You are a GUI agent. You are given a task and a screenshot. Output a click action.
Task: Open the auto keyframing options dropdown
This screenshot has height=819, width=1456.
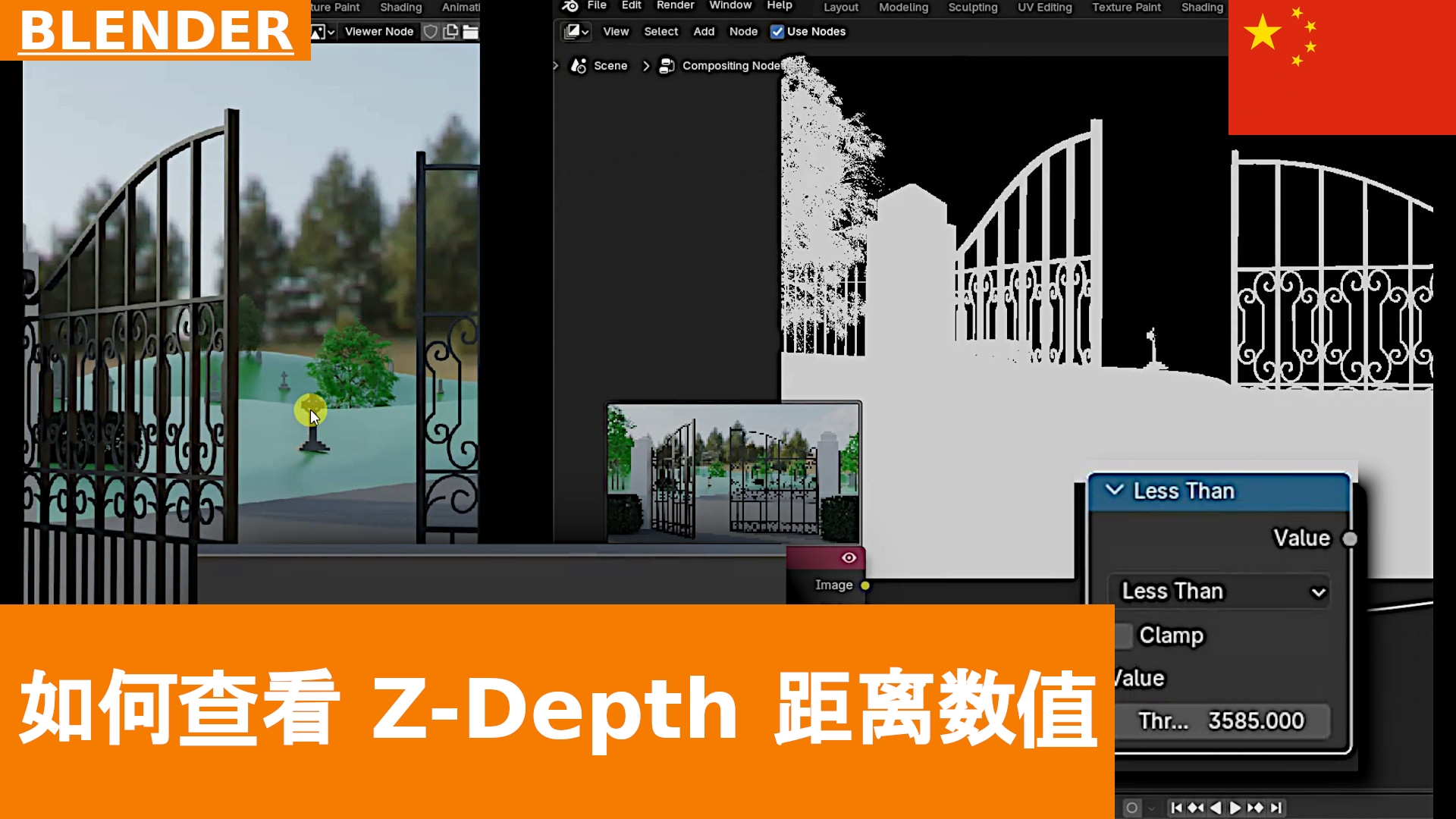1151,808
